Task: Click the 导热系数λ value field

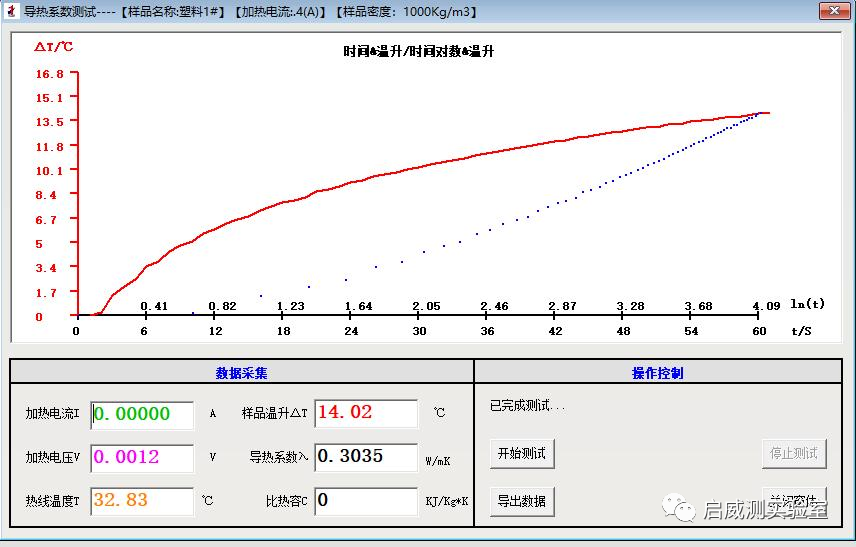Action: pyautogui.click(x=366, y=457)
